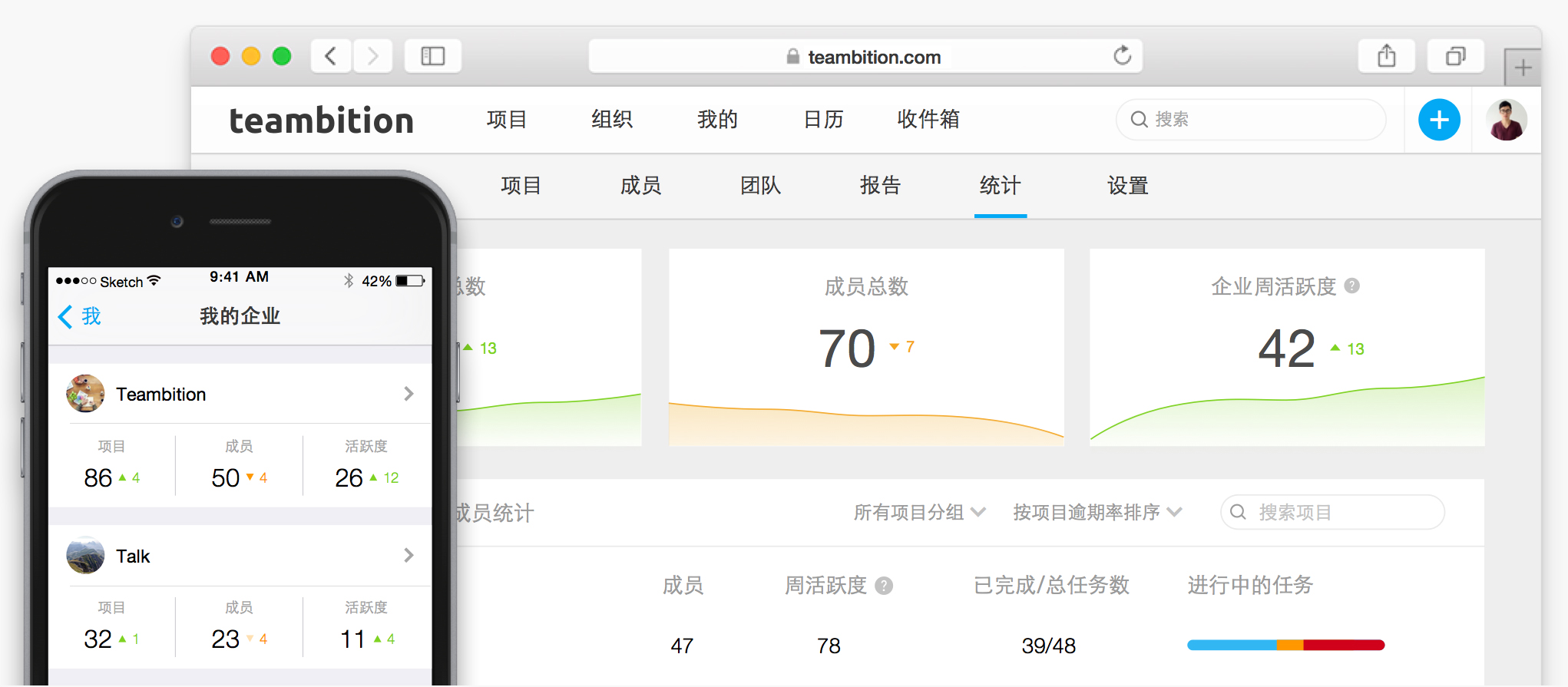Tap the phone Bluetooth icon
Screen dimensions: 1568x687
pos(349,281)
